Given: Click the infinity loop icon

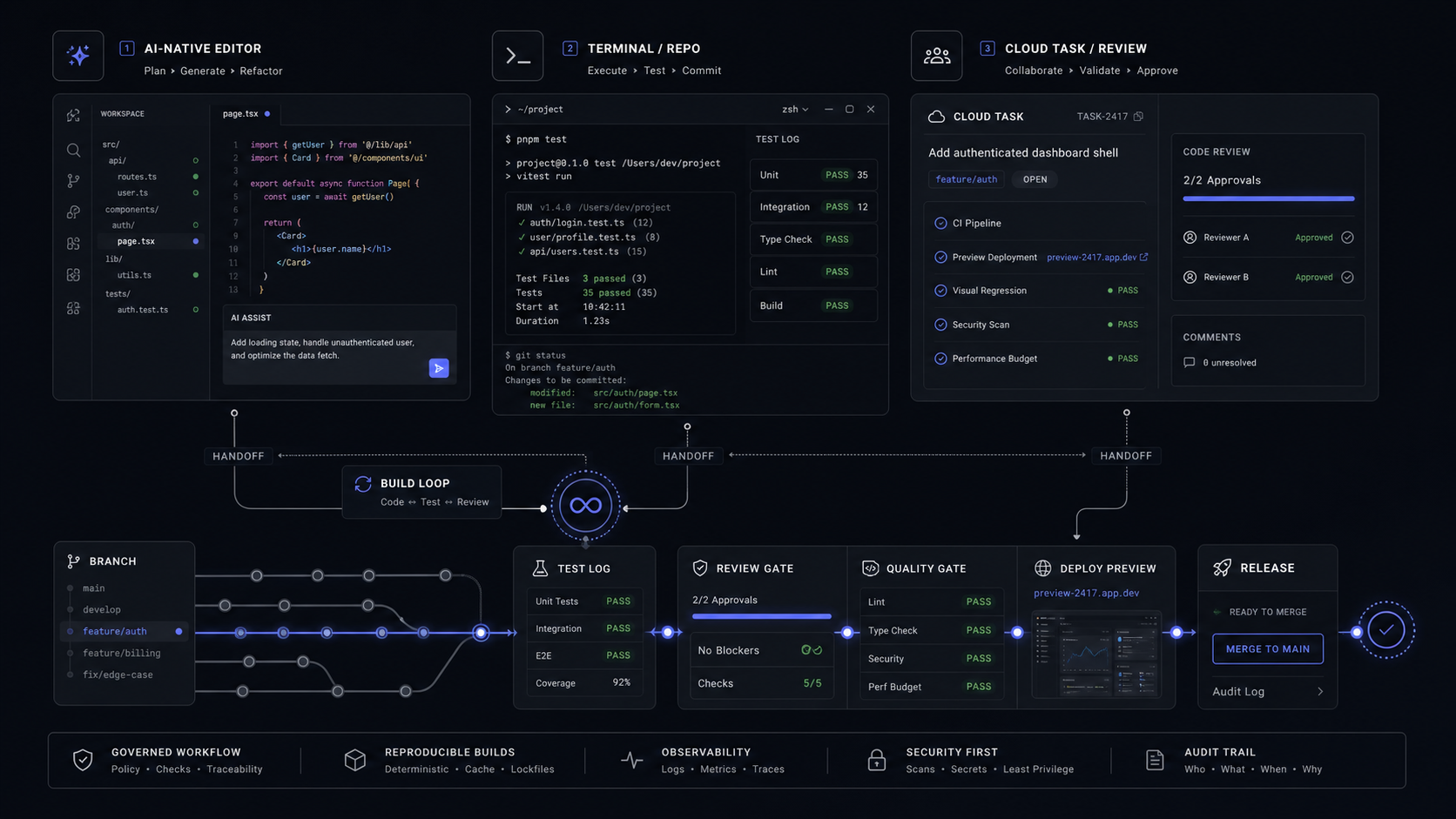Looking at the screenshot, I should 585,506.
